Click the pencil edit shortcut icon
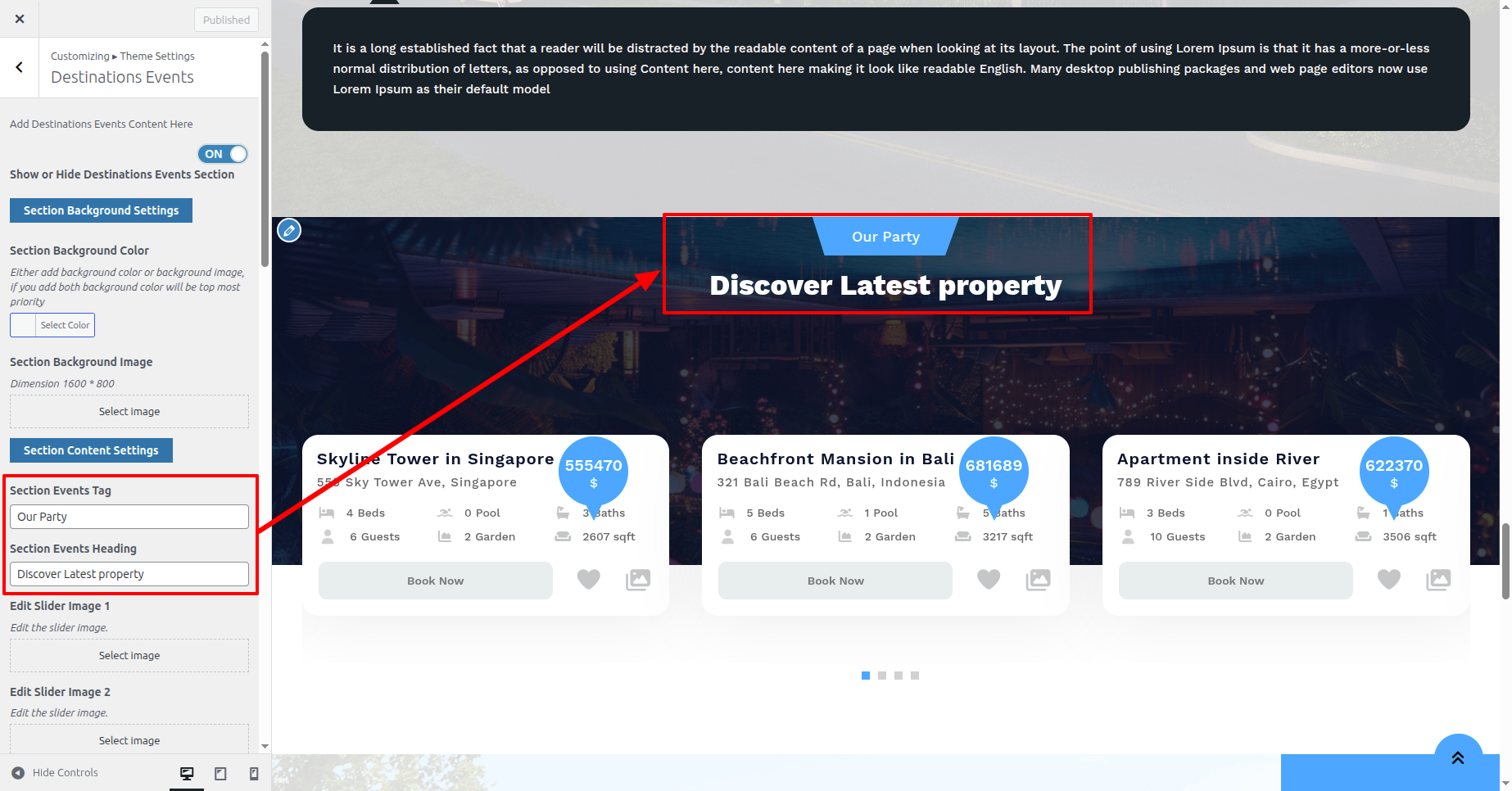Screen dimensions: 1512x791 pos(289,230)
